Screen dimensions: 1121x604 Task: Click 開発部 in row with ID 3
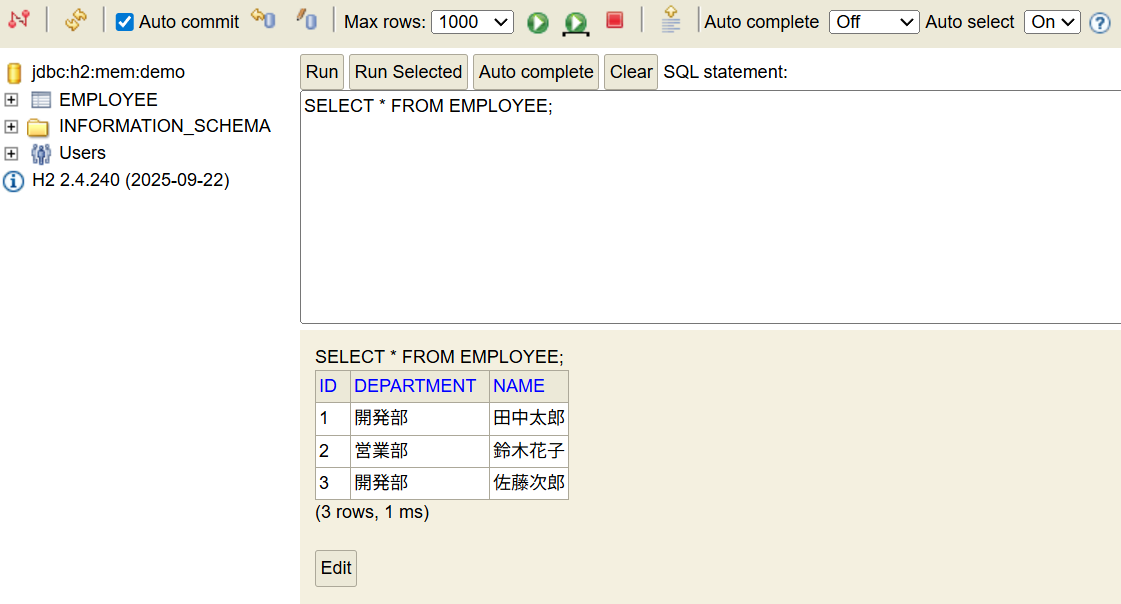pos(420,483)
